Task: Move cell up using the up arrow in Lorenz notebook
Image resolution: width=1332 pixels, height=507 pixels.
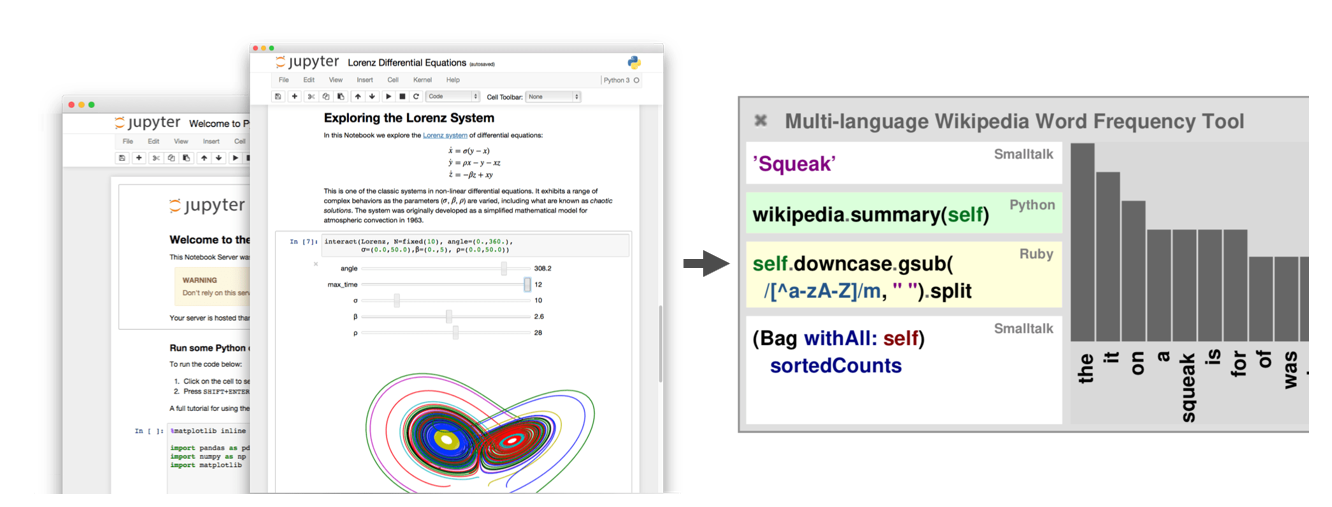Action: tap(357, 97)
